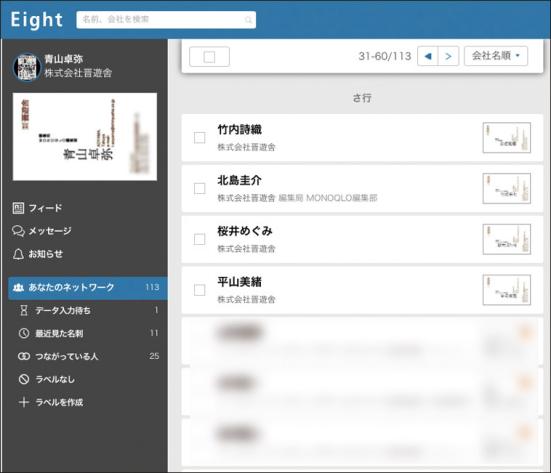Open 竹内詩織 contact entry

[x=362, y=138]
